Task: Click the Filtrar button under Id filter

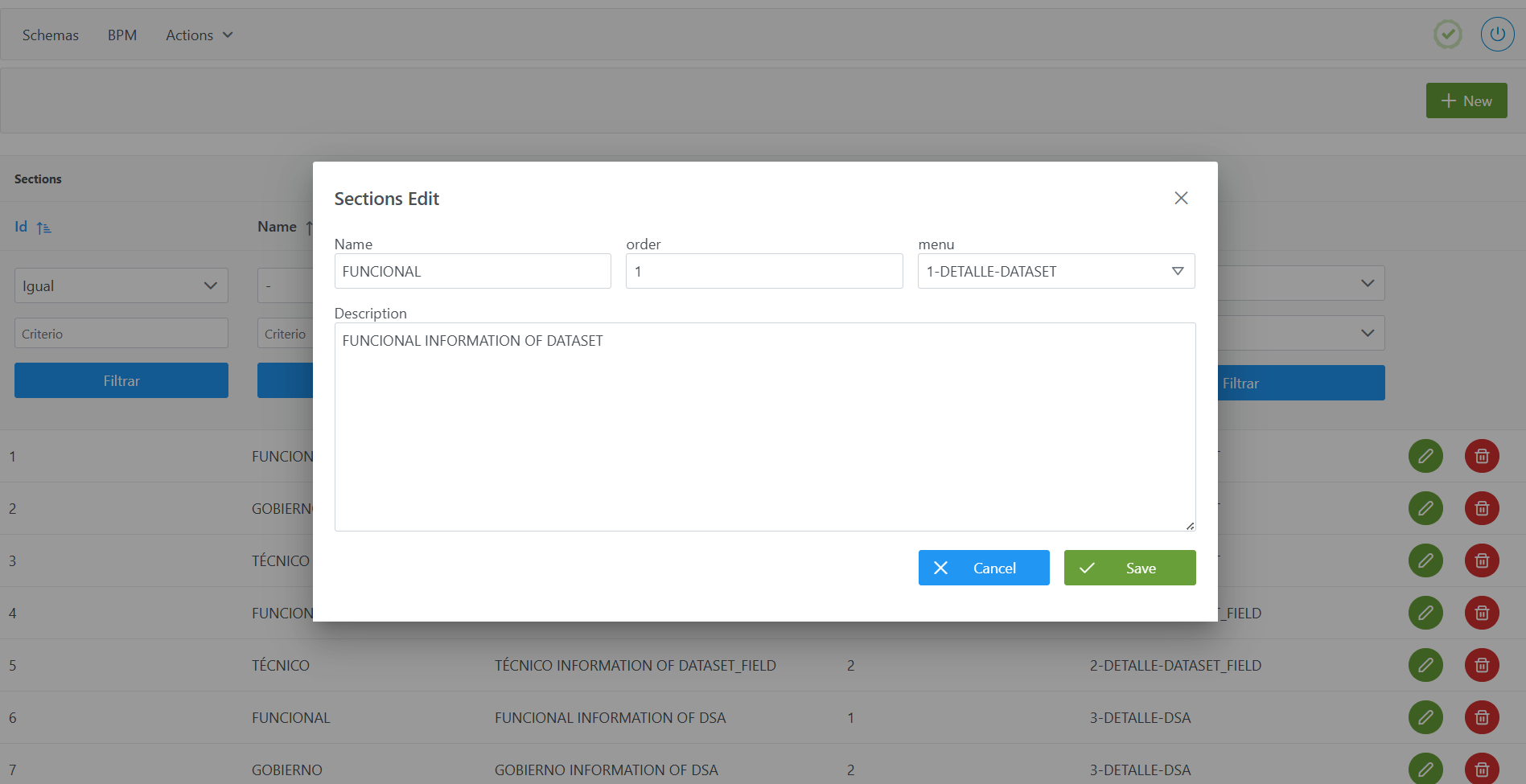Action: 121,381
